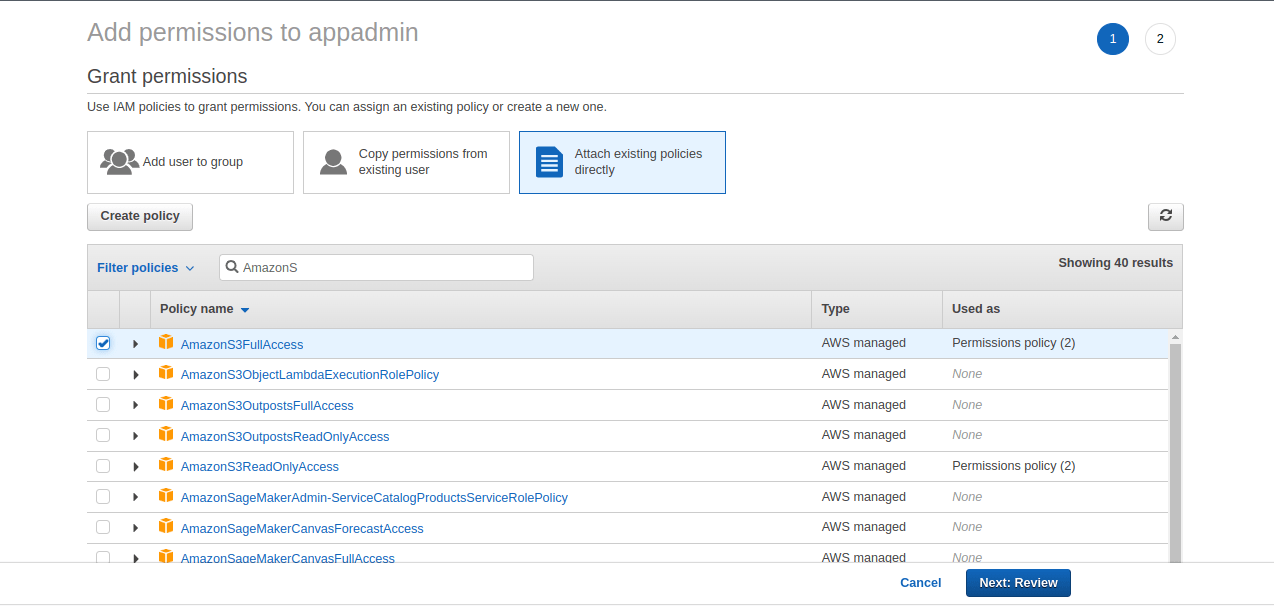Click the None value on AmazonS3ObjectLambdaExecutionRolePolicy row
The image size is (1274, 606).
click(x=967, y=374)
